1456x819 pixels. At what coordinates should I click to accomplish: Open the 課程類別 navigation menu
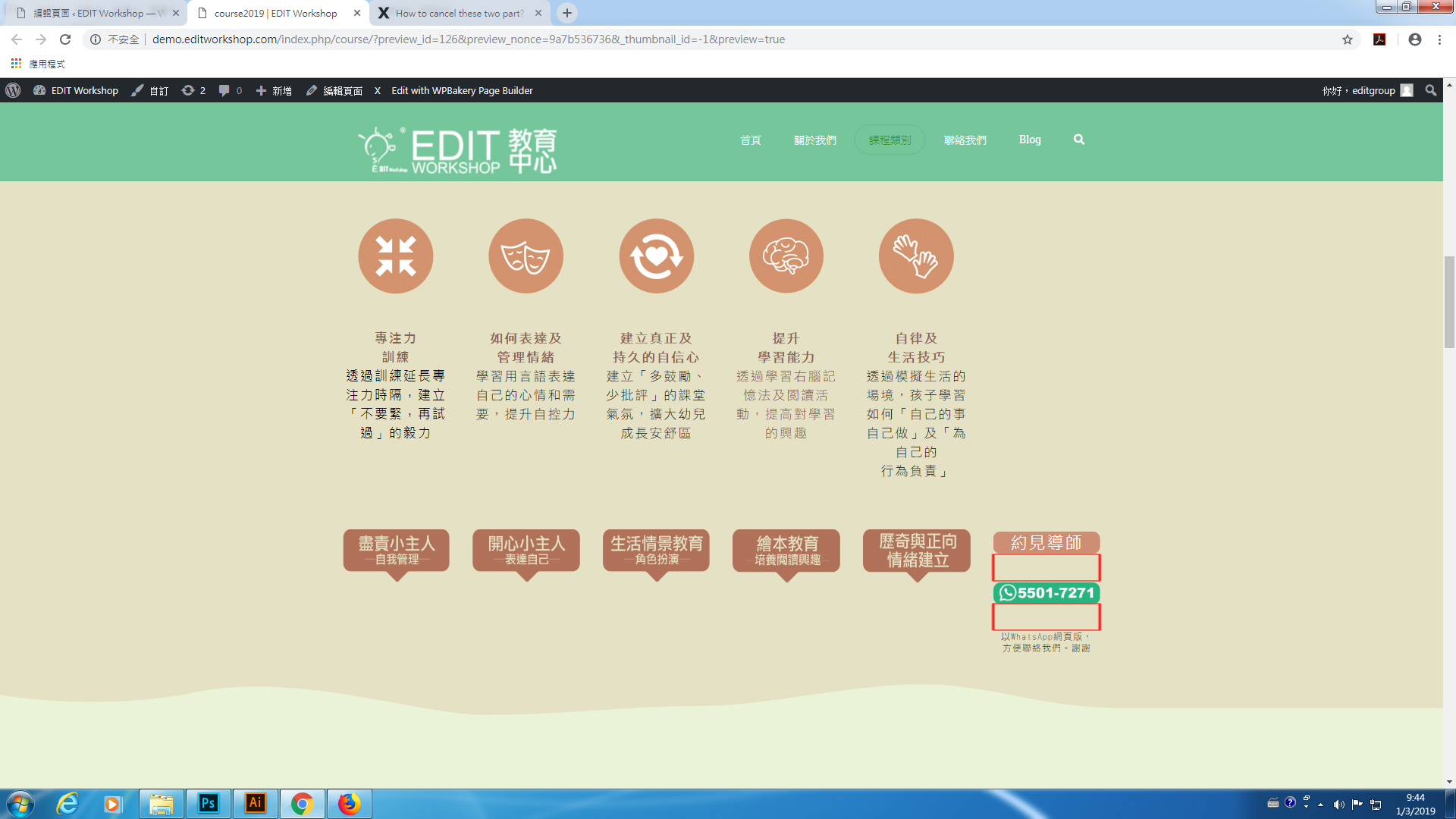click(890, 140)
